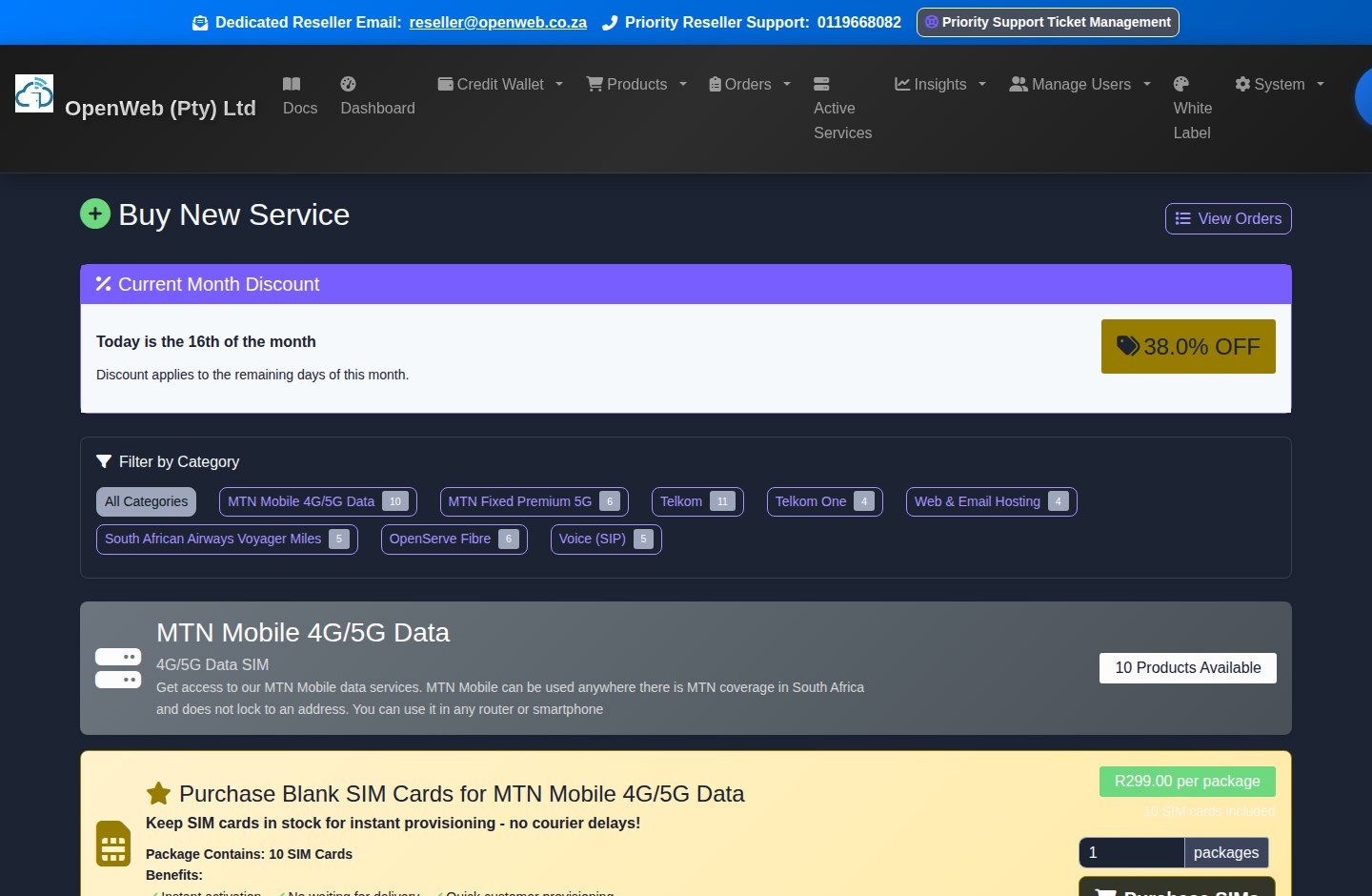The image size is (1372, 896).
Task: Click the '4G/5G Data SIM' subtitle
Action: [212, 664]
